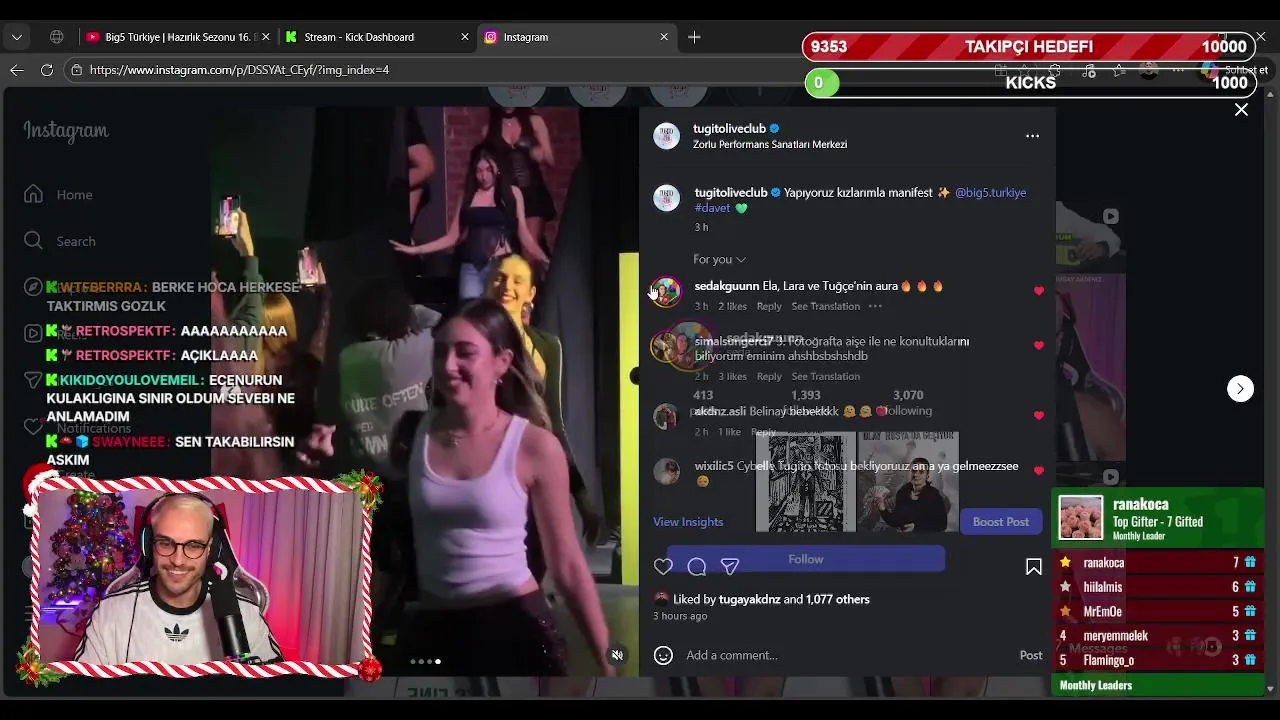Select the active carousel indicator dot
1280x720 pixels.
(x=437, y=661)
